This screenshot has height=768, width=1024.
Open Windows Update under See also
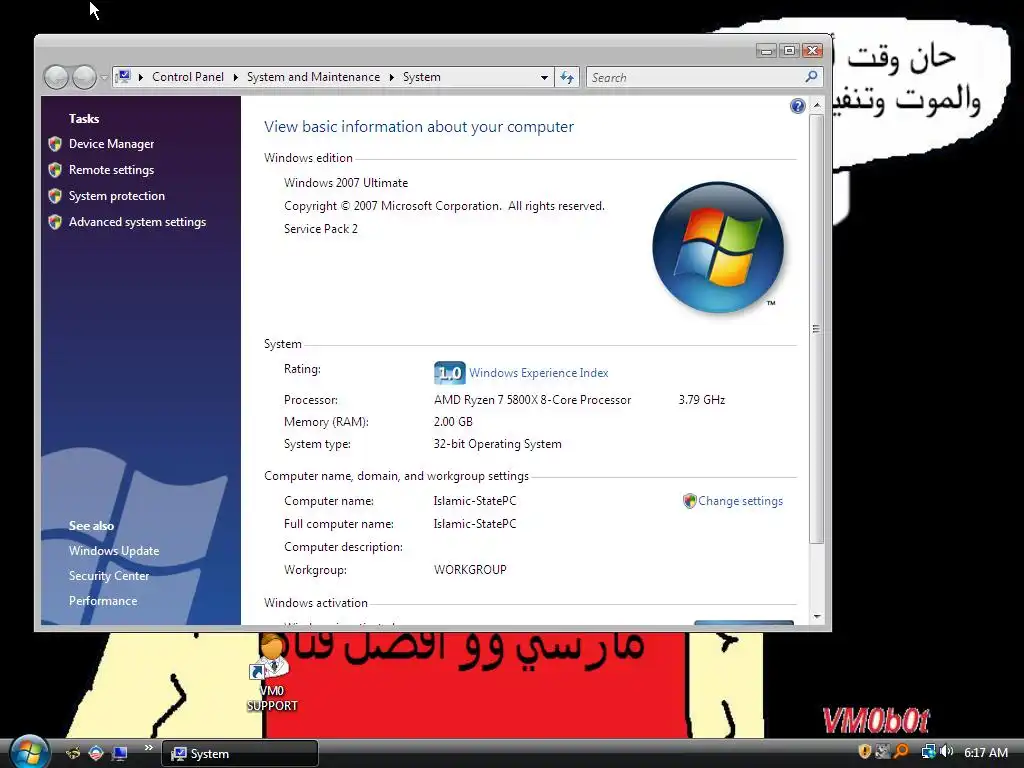coord(114,551)
